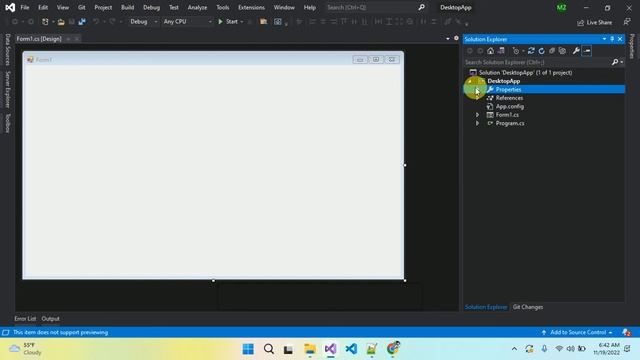This screenshot has height=360, width=640.
Task: Click the Undo arrow in toolbar
Action: [96, 22]
